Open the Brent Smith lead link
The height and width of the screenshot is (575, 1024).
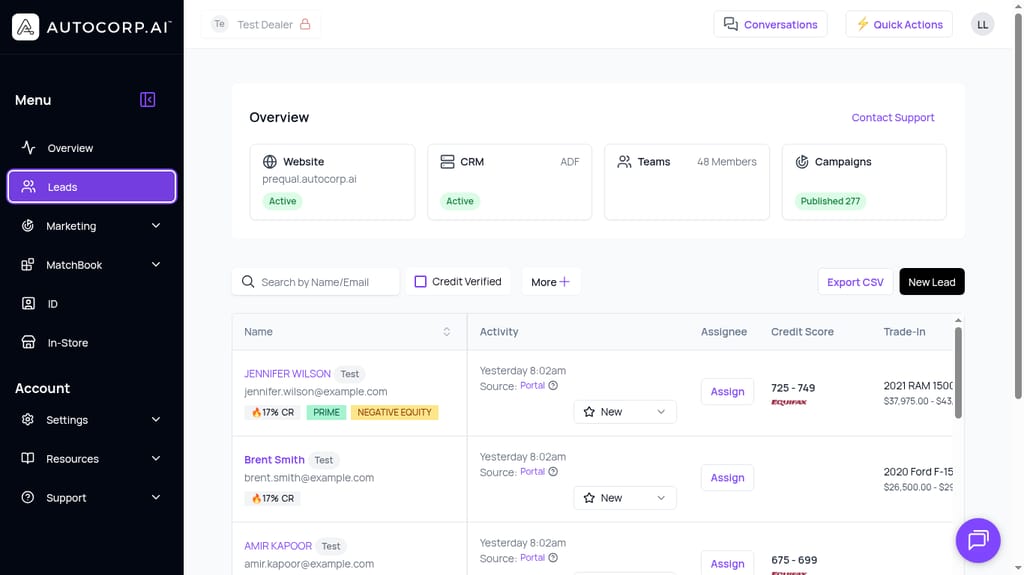pyautogui.click(x=274, y=459)
